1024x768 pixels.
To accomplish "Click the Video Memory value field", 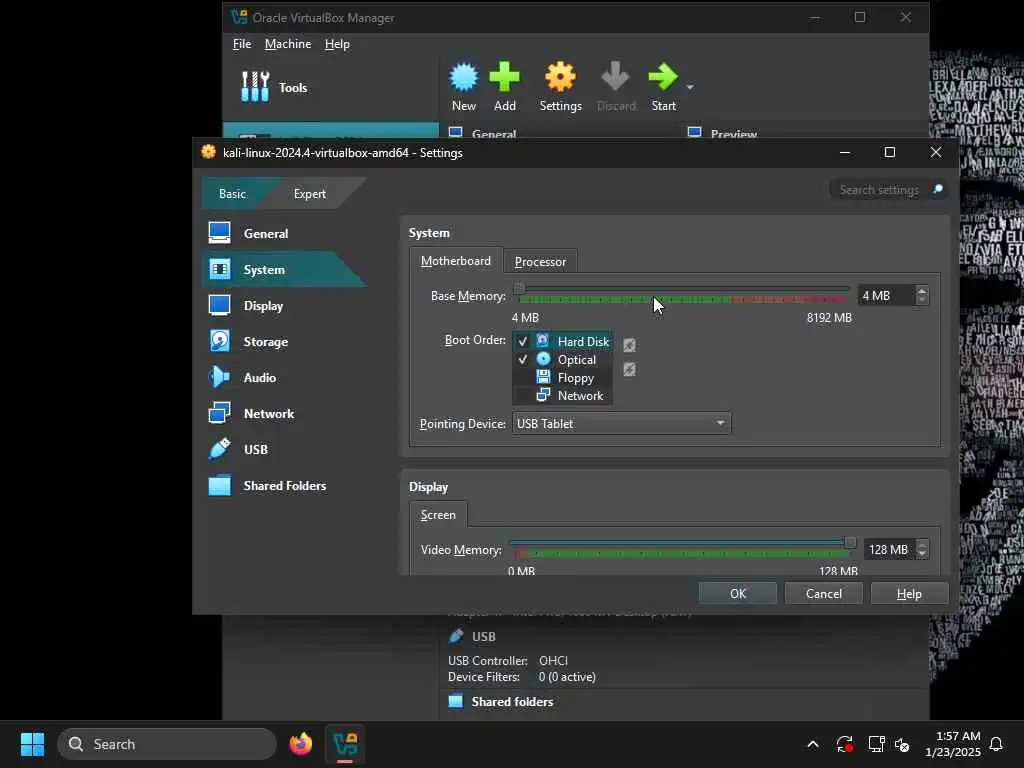I will (889, 549).
